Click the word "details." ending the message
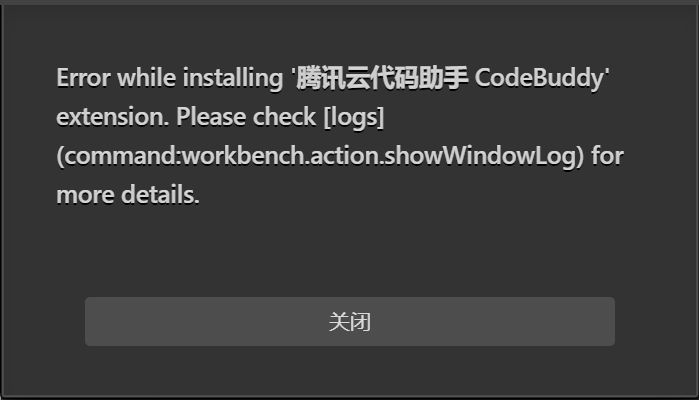699x400 pixels. pos(160,195)
